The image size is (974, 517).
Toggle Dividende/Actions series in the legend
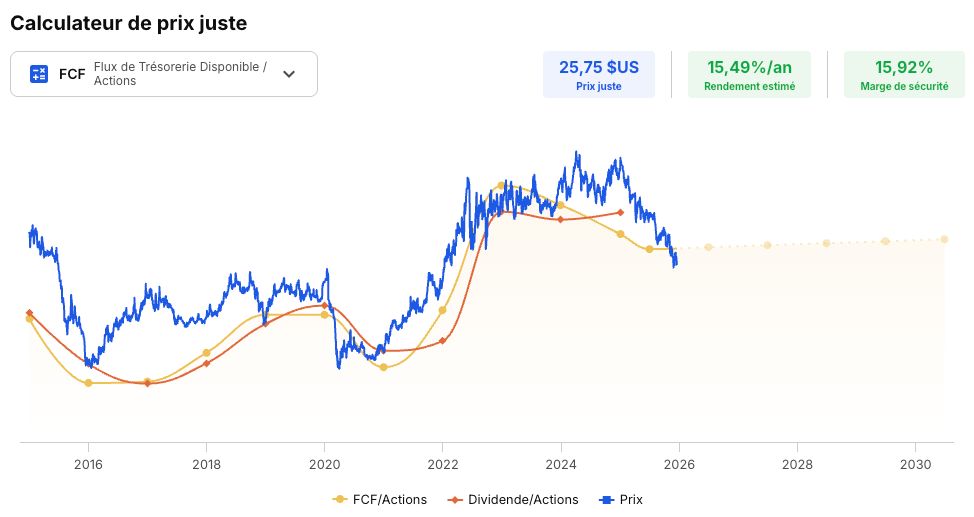coord(513,500)
